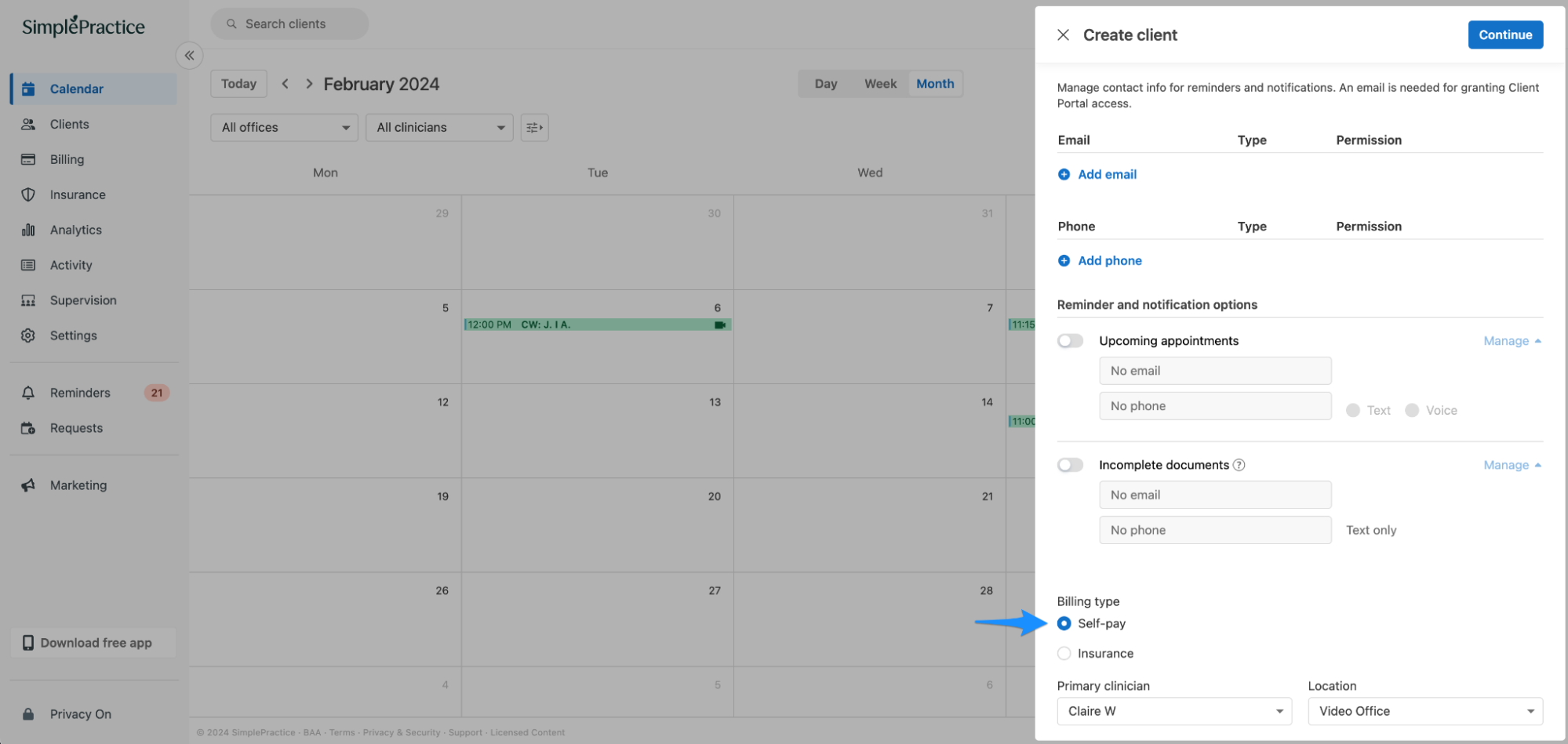The image size is (1568, 744).
Task: Open the 12:00 PM CW: J. I A. appointment
Action: 597,325
